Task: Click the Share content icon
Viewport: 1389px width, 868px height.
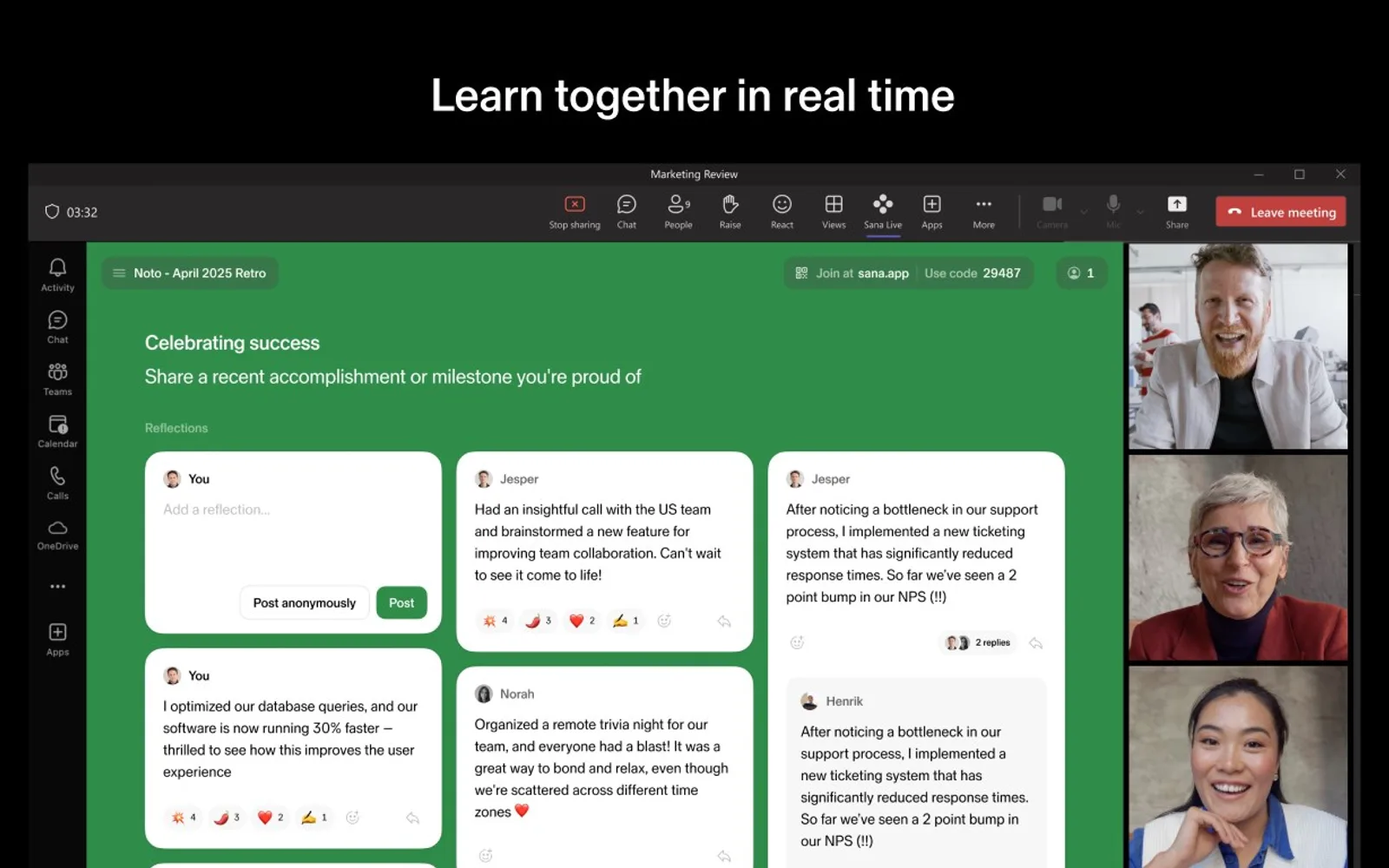Action: 1176,212
